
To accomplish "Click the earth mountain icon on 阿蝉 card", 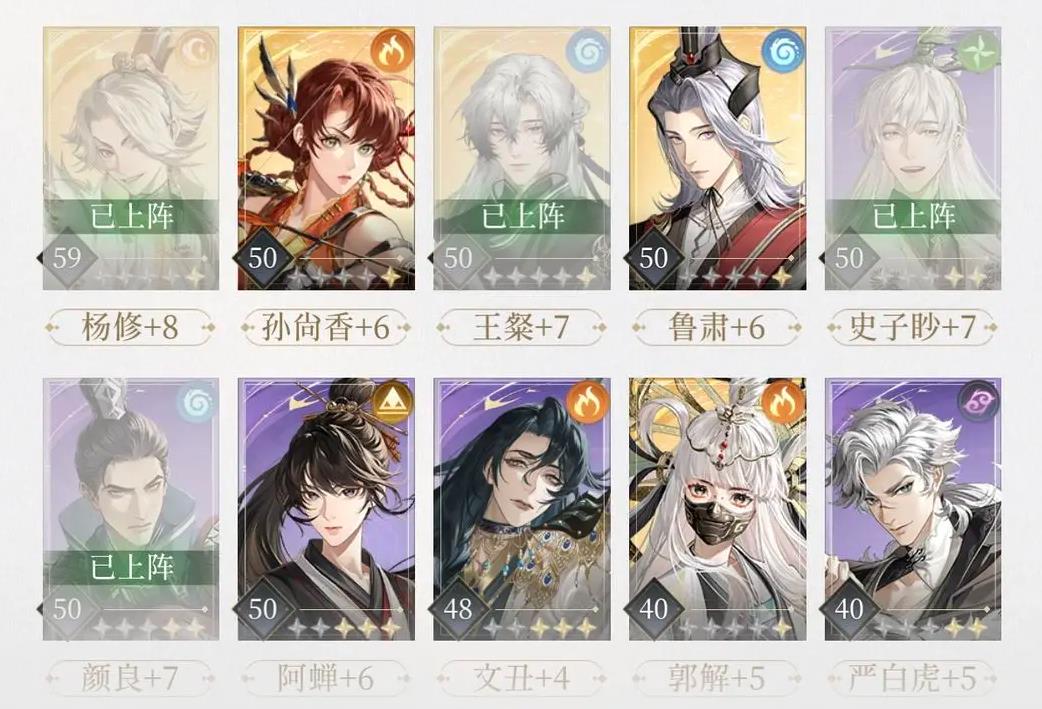I will click(x=390, y=403).
